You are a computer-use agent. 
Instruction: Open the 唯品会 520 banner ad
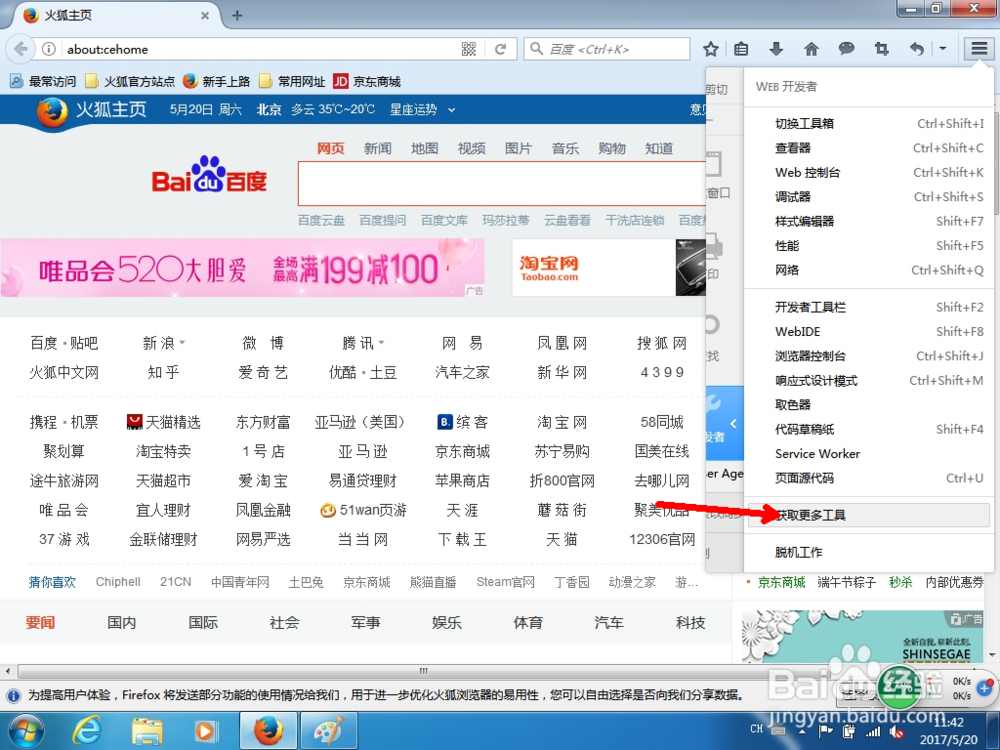[242, 268]
